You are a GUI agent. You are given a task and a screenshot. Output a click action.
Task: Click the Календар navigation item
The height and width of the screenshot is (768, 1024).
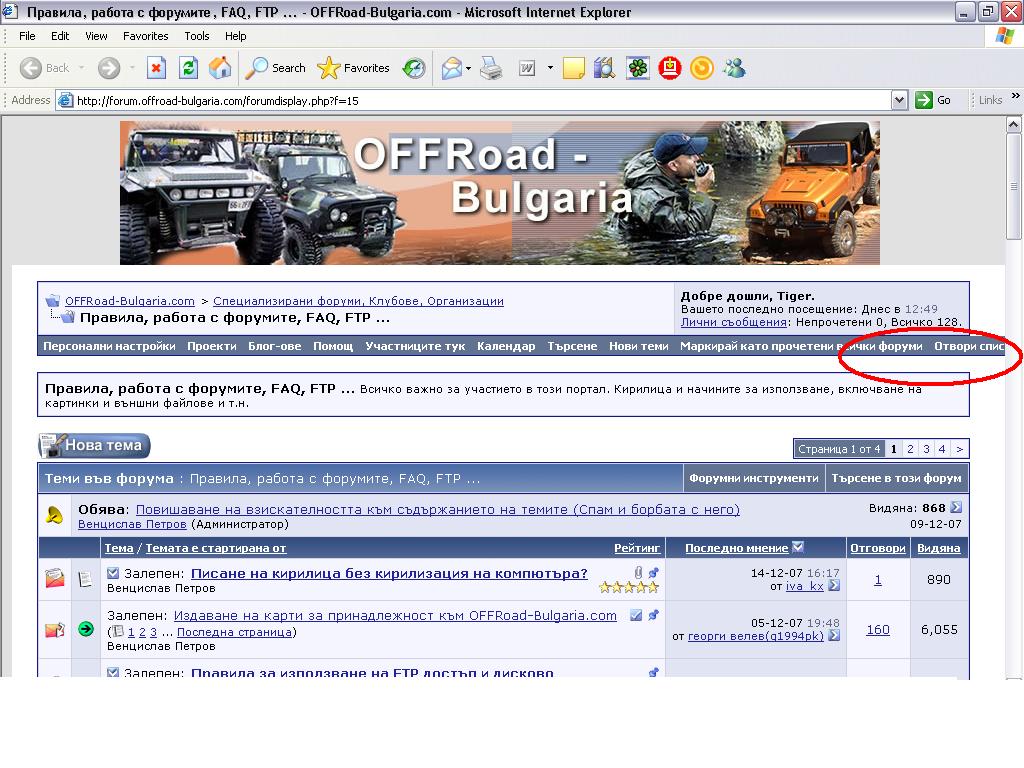coord(506,346)
